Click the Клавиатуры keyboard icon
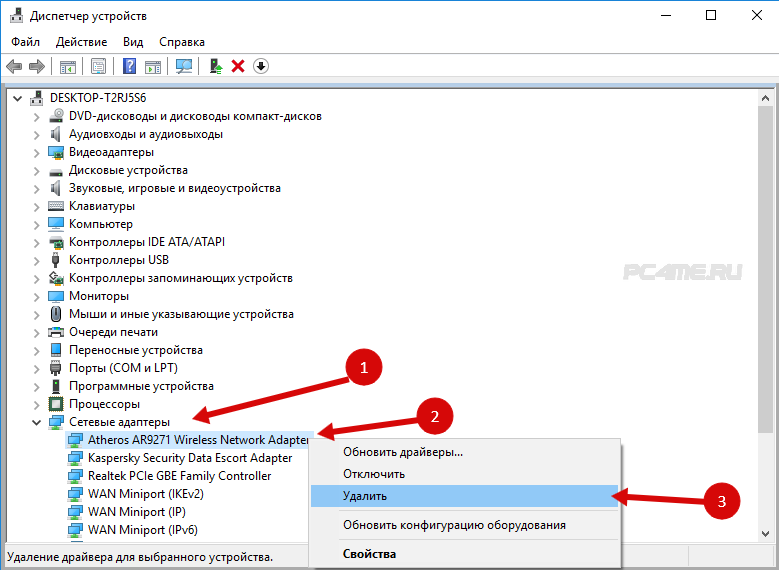 56,206
